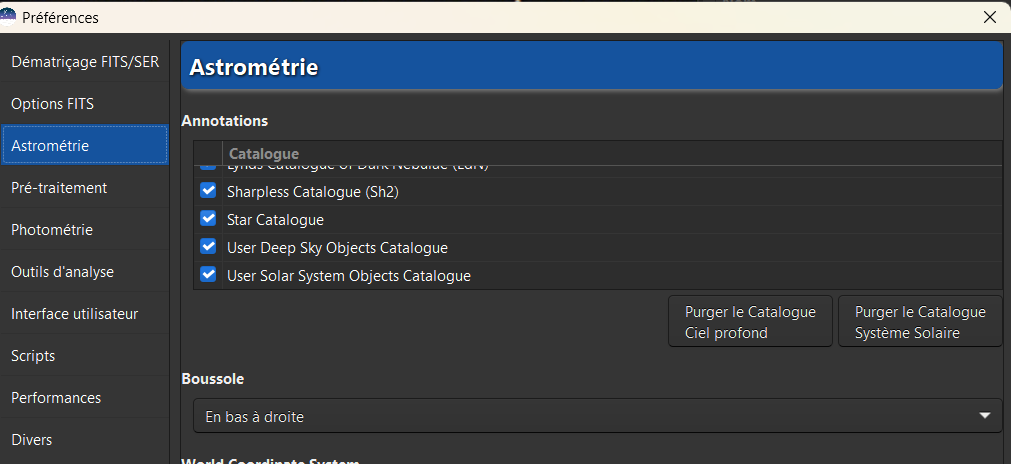The width and height of the screenshot is (1011, 464).
Task: Toggle the User Solar System Objects Catalogue checkbox
Action: pyautogui.click(x=208, y=275)
